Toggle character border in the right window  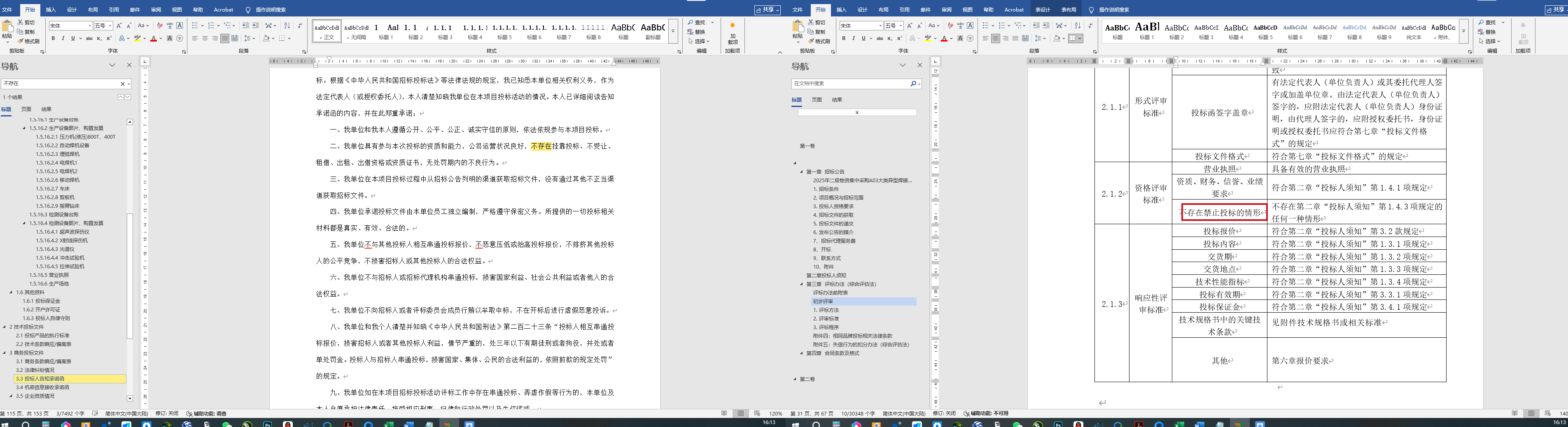pos(970,26)
